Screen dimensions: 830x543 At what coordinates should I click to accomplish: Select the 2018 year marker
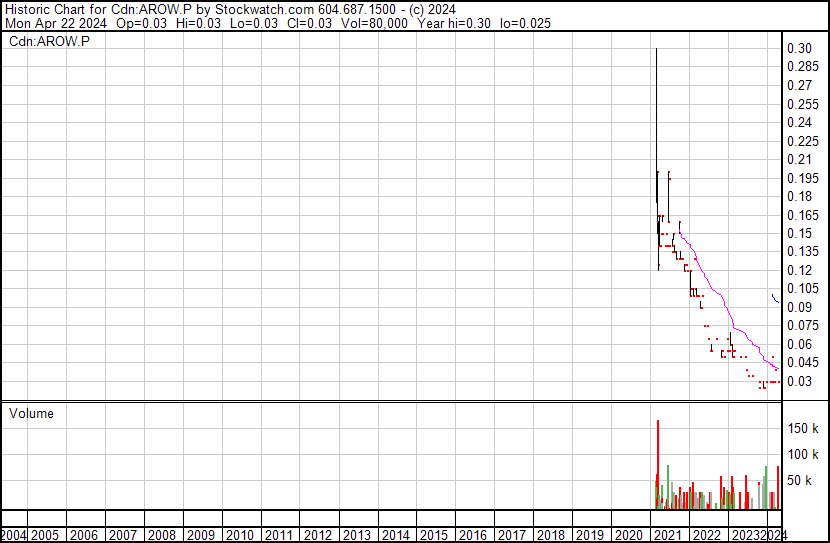pyautogui.click(x=551, y=535)
